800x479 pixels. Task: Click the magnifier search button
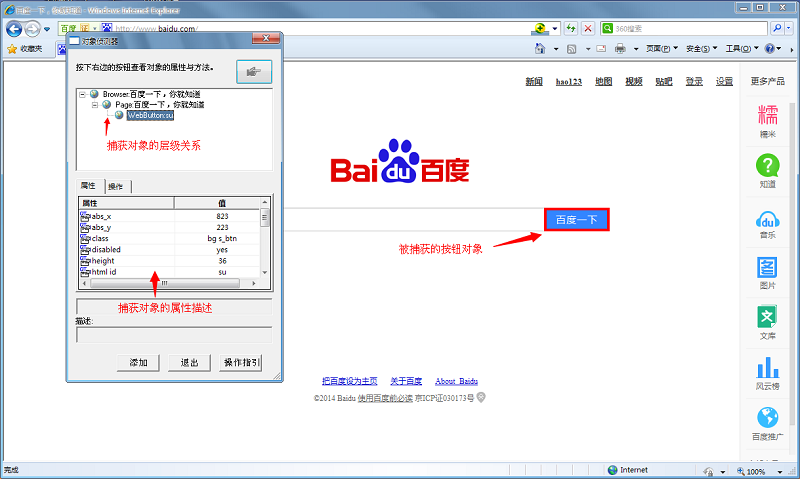(777, 29)
